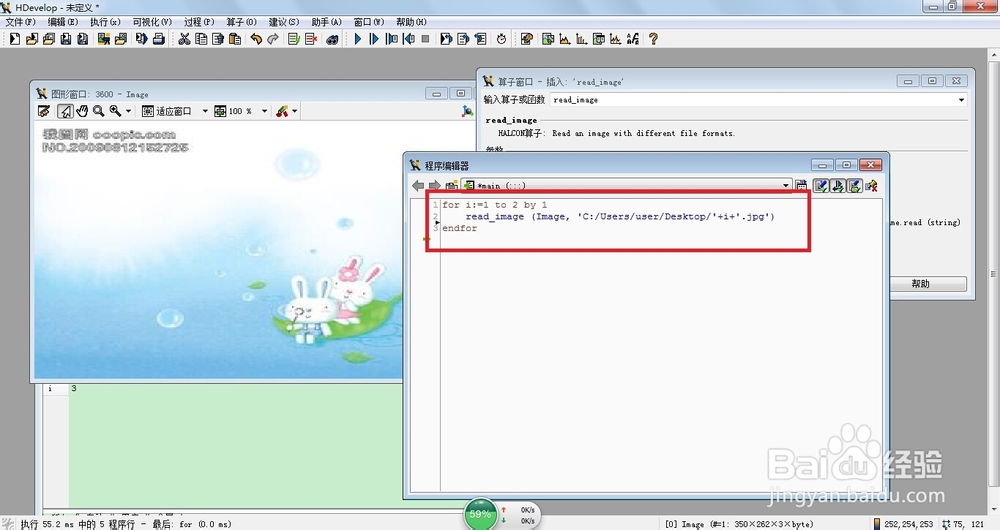Open the 文件(F) menu

(20, 22)
